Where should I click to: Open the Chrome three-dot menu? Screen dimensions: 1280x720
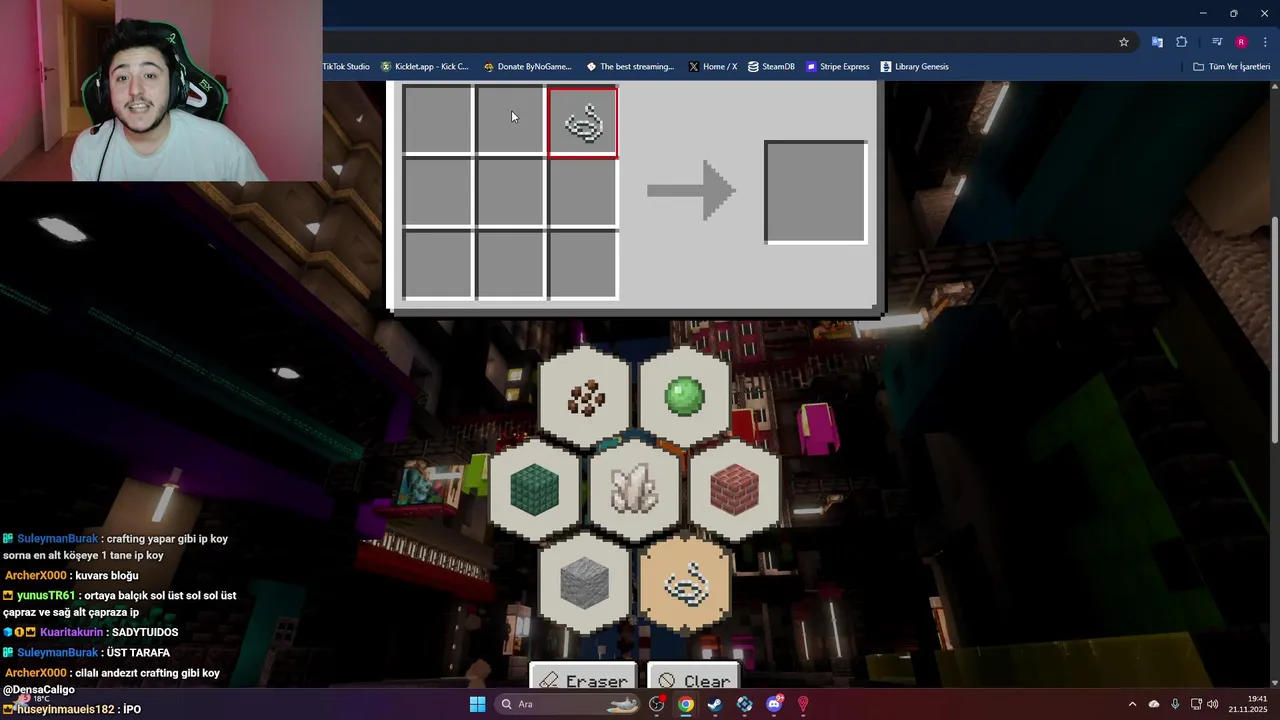(x=1266, y=42)
